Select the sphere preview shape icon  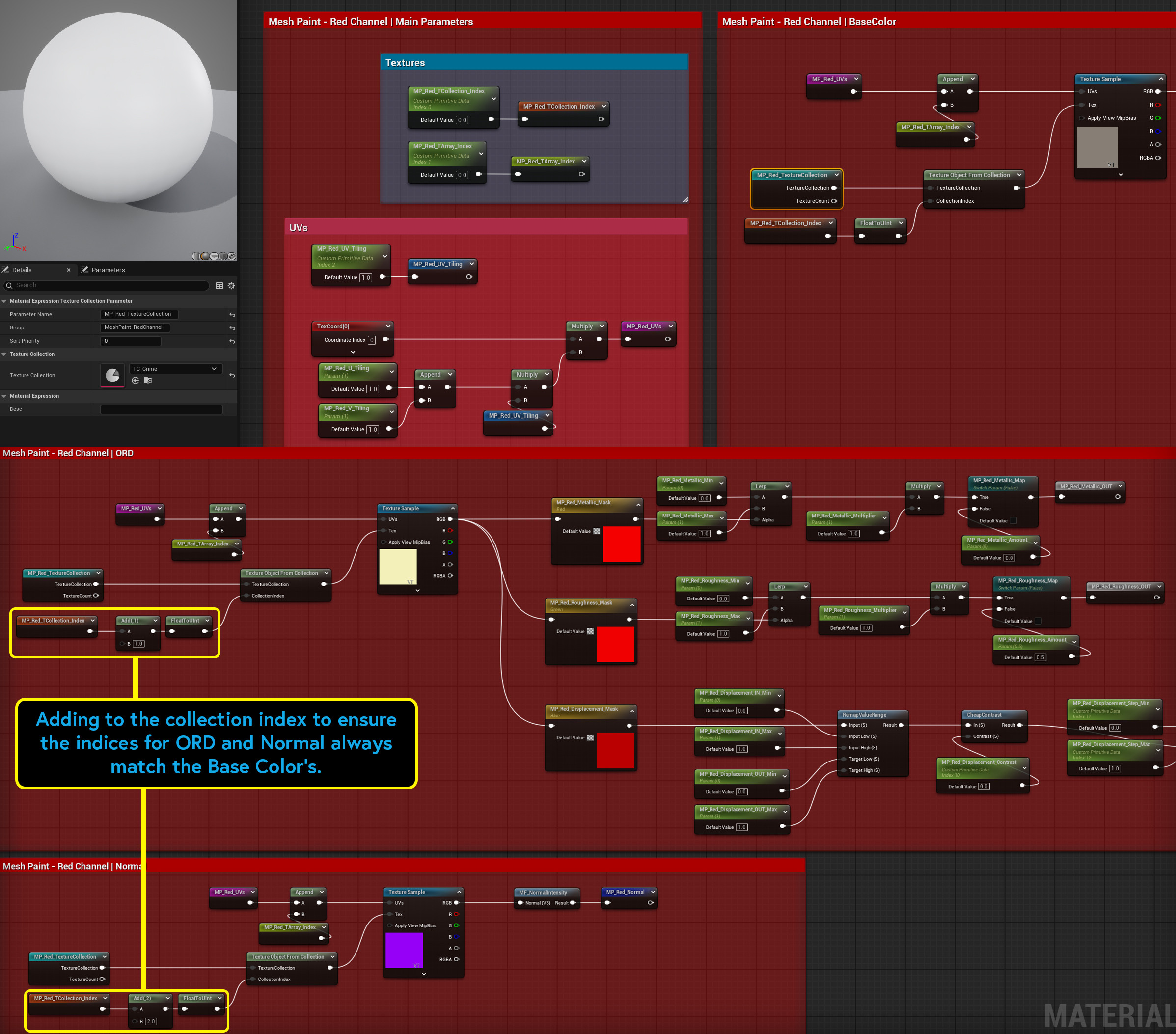(x=205, y=257)
